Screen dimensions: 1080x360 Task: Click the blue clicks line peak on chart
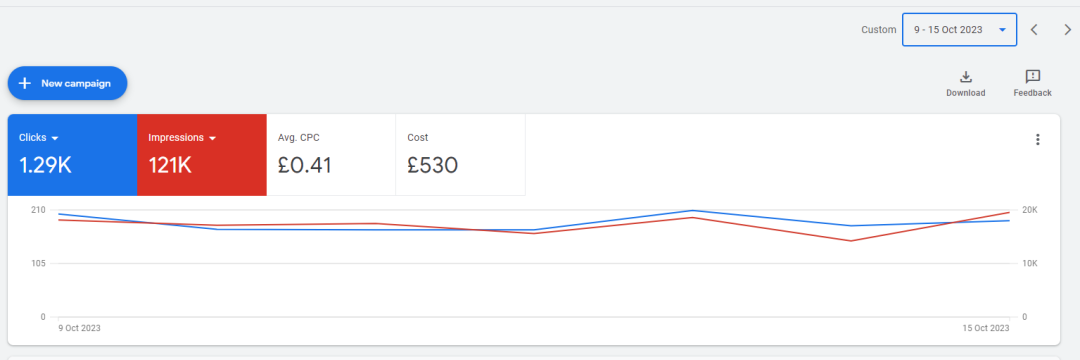click(693, 211)
